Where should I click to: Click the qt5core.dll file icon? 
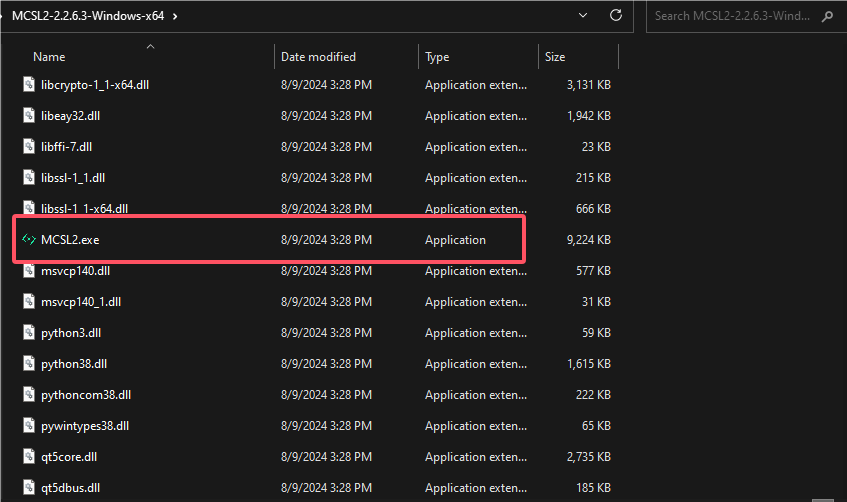[29, 457]
